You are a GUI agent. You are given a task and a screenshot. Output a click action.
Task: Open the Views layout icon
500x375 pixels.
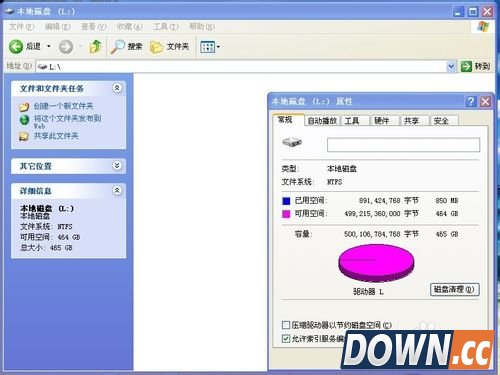click(207, 47)
